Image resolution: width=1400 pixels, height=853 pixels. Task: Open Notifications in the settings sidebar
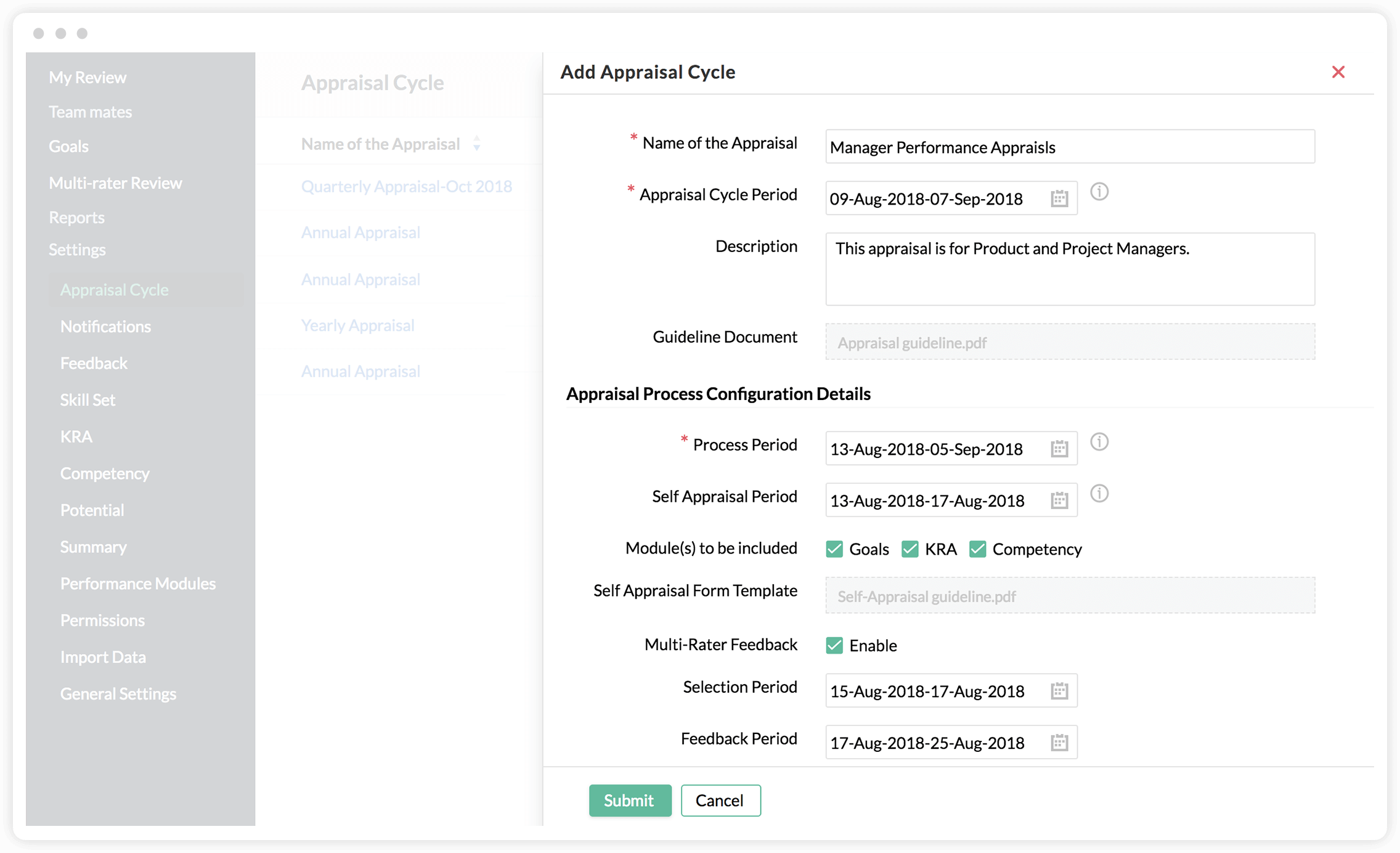[x=105, y=327]
